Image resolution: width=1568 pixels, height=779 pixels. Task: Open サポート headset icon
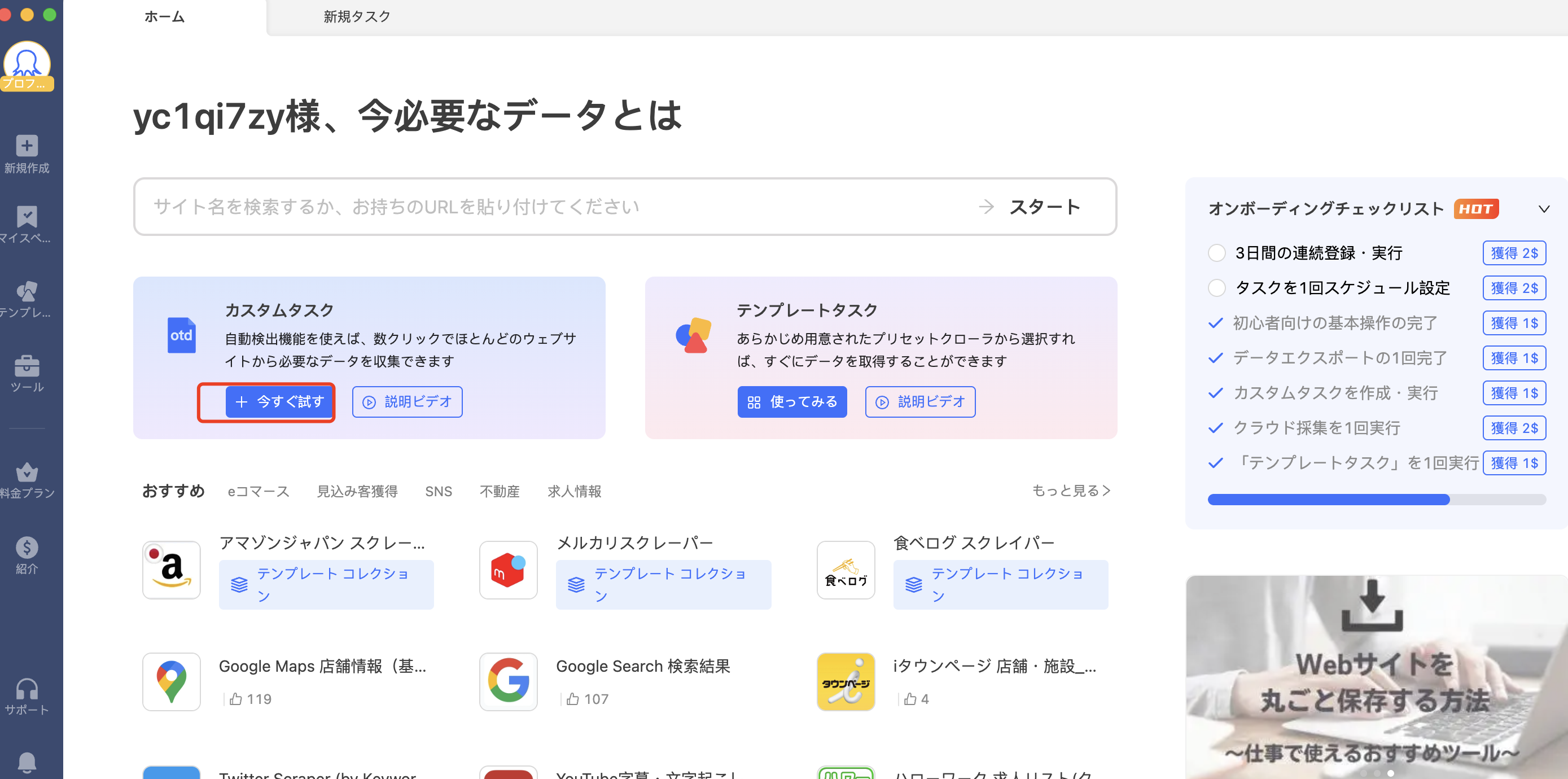pos(27,689)
